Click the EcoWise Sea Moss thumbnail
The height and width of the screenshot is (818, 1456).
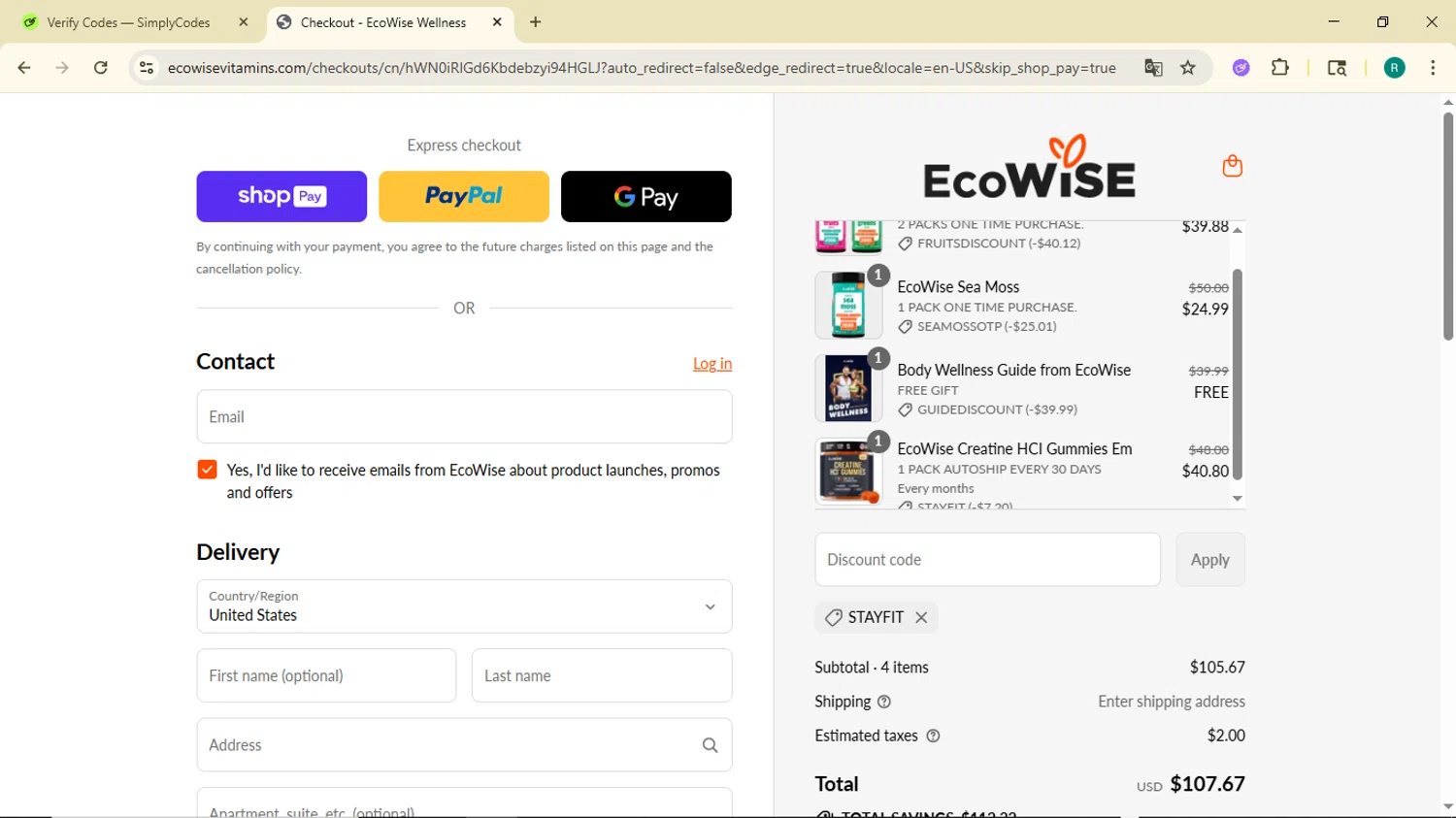tap(848, 305)
